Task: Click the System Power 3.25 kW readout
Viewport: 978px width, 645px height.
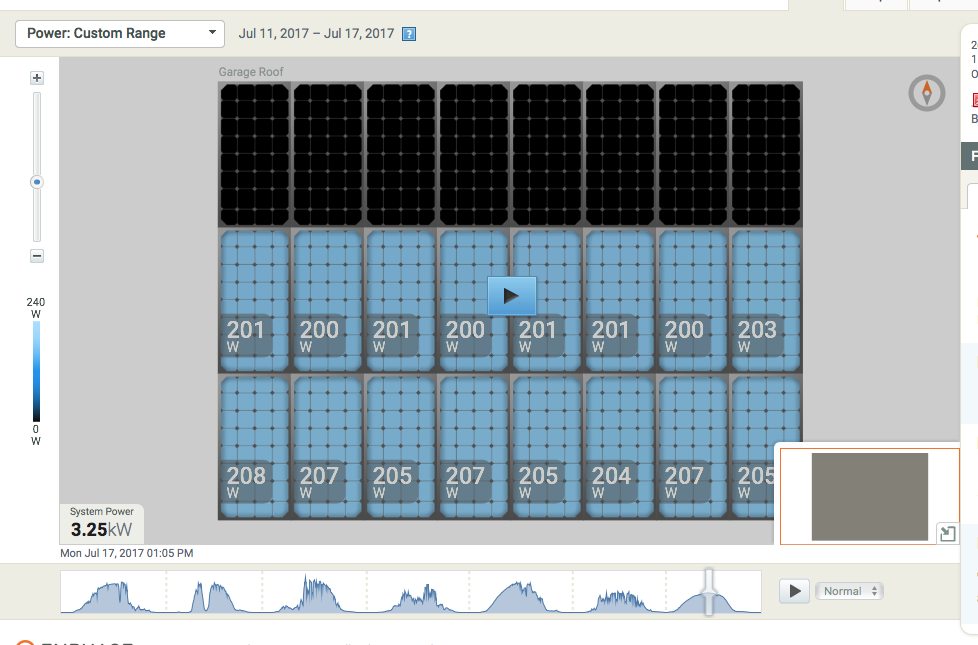Action: (x=102, y=523)
